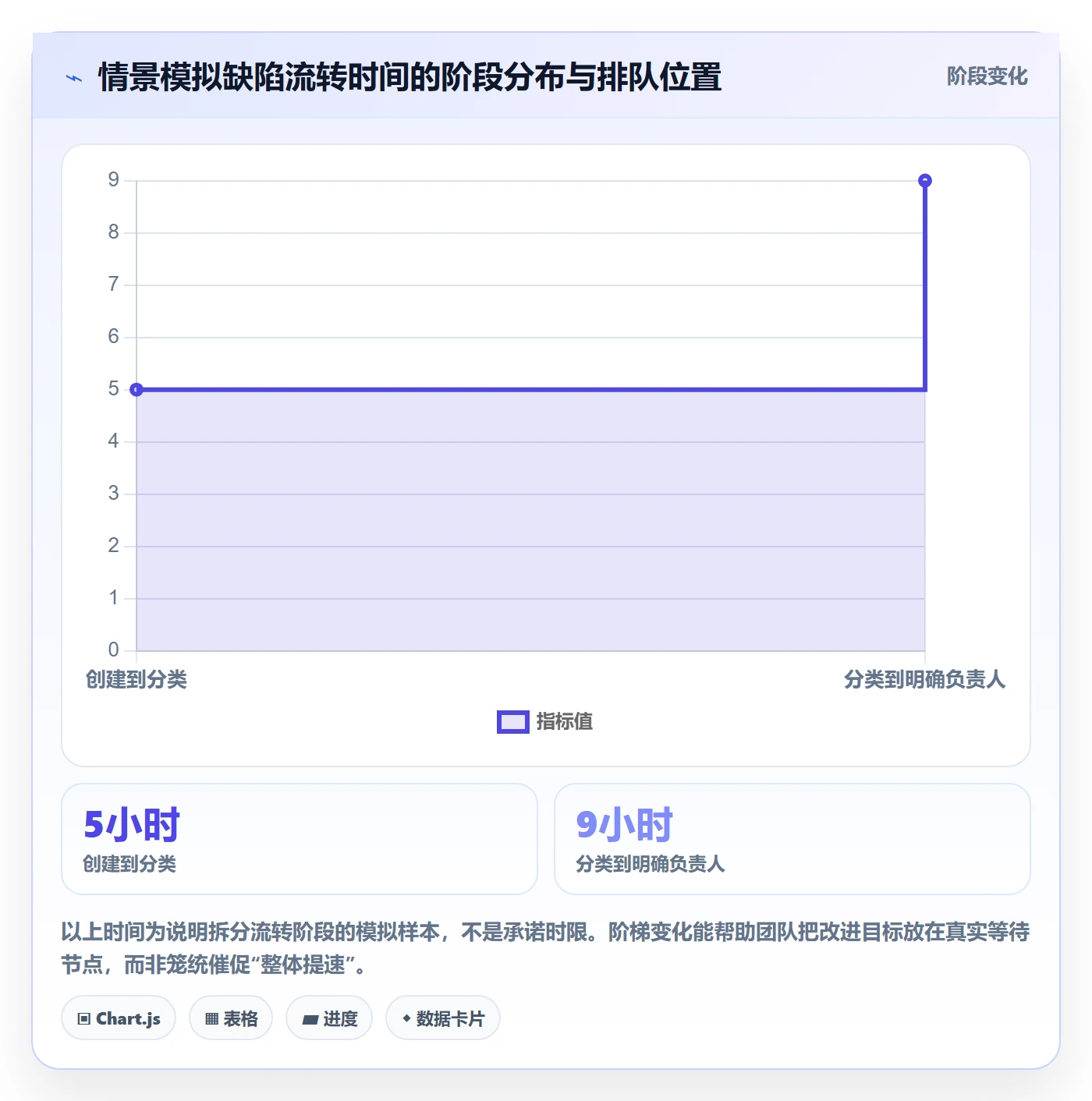Select the 5小时 stat card
The image size is (1092, 1101).
click(300, 839)
